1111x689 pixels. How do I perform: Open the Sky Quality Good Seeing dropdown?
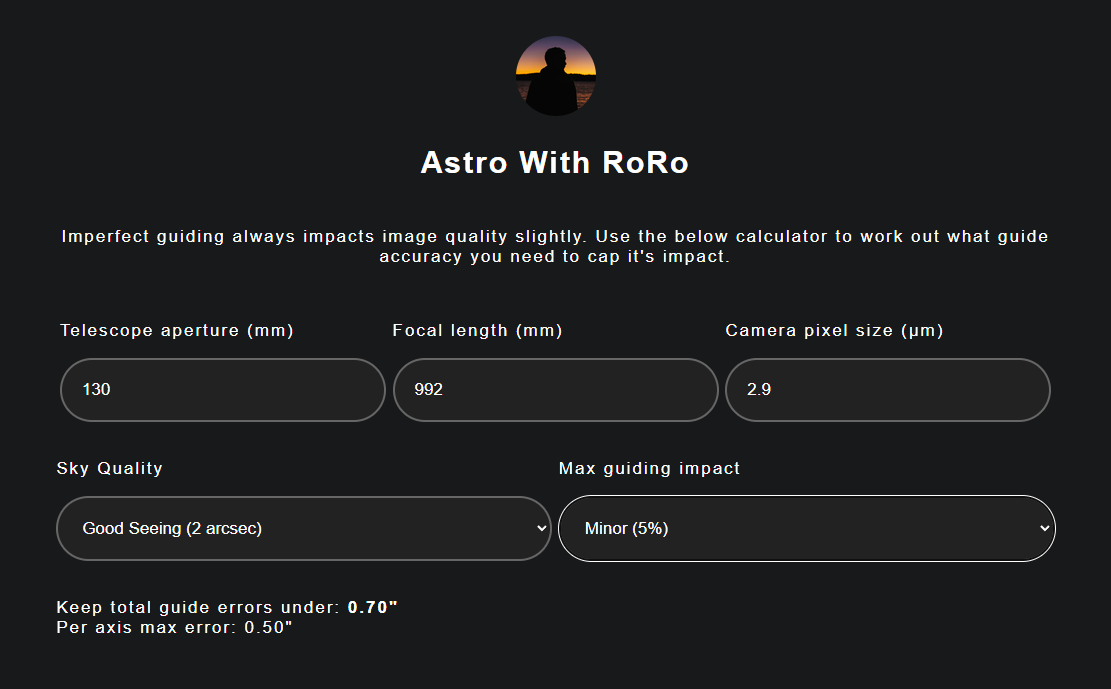coord(304,528)
